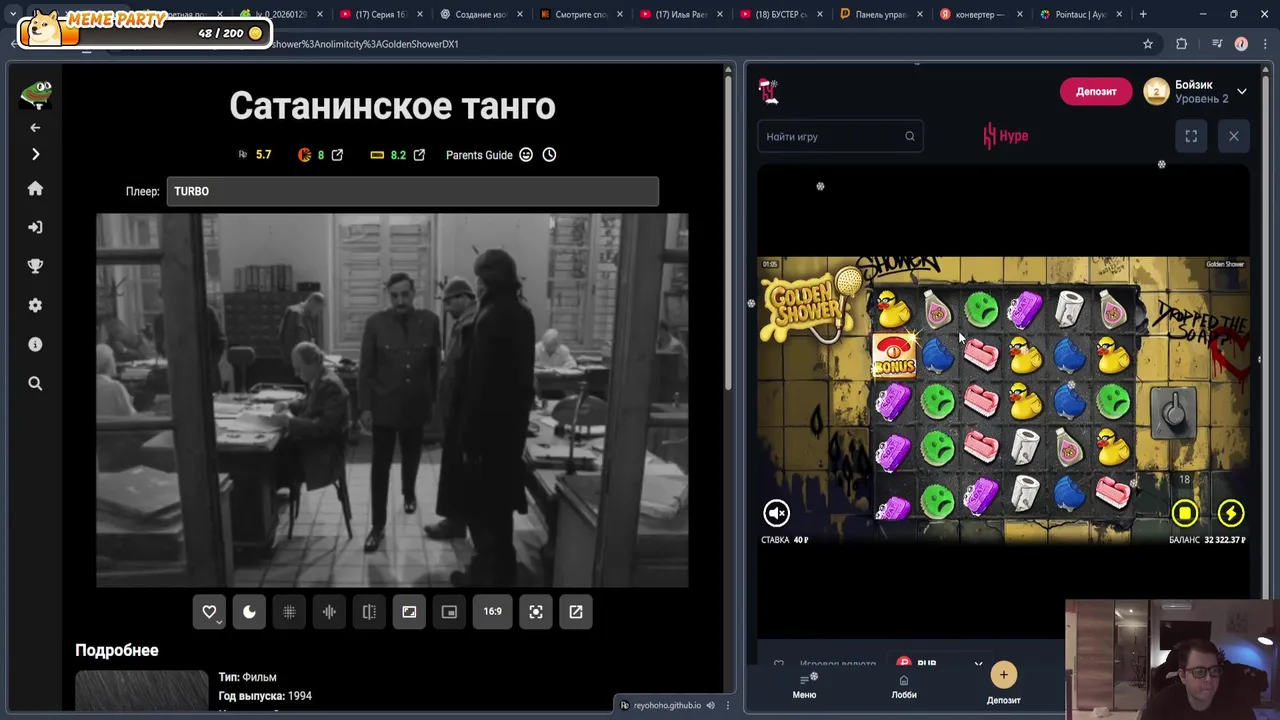Switch to the БУСТЕР browser tab
The height and width of the screenshot is (720, 1280).
pyautogui.click(x=780, y=14)
